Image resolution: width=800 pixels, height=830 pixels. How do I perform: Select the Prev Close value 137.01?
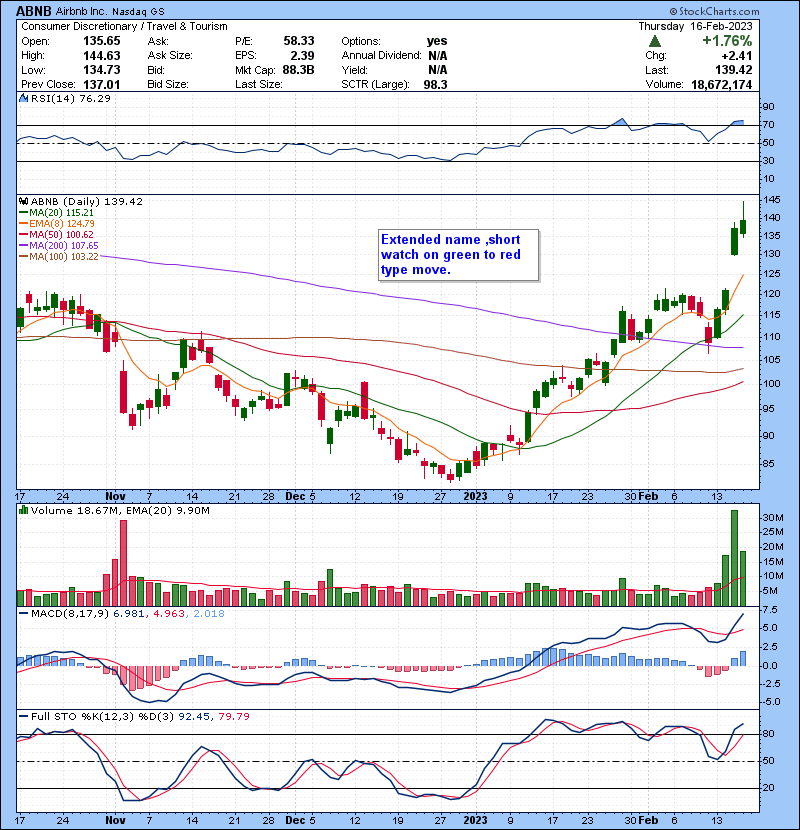click(102, 85)
